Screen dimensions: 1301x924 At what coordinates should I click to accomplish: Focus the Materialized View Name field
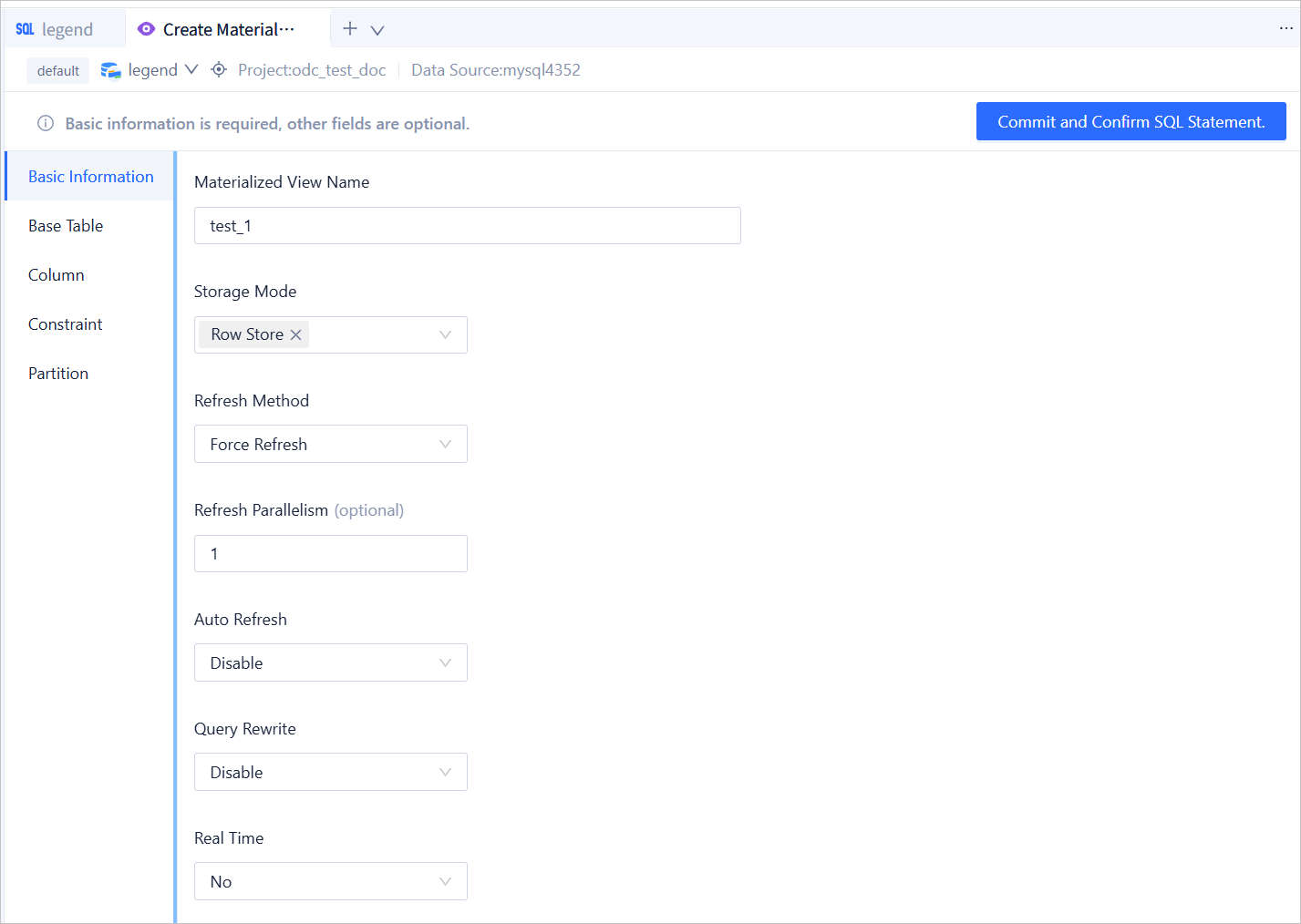(467, 226)
